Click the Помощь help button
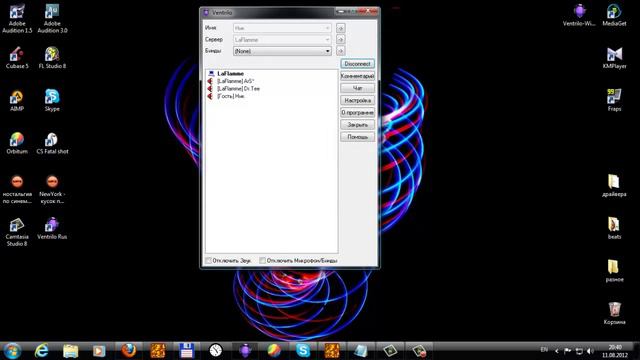This screenshot has width=640, height=360. (x=358, y=137)
